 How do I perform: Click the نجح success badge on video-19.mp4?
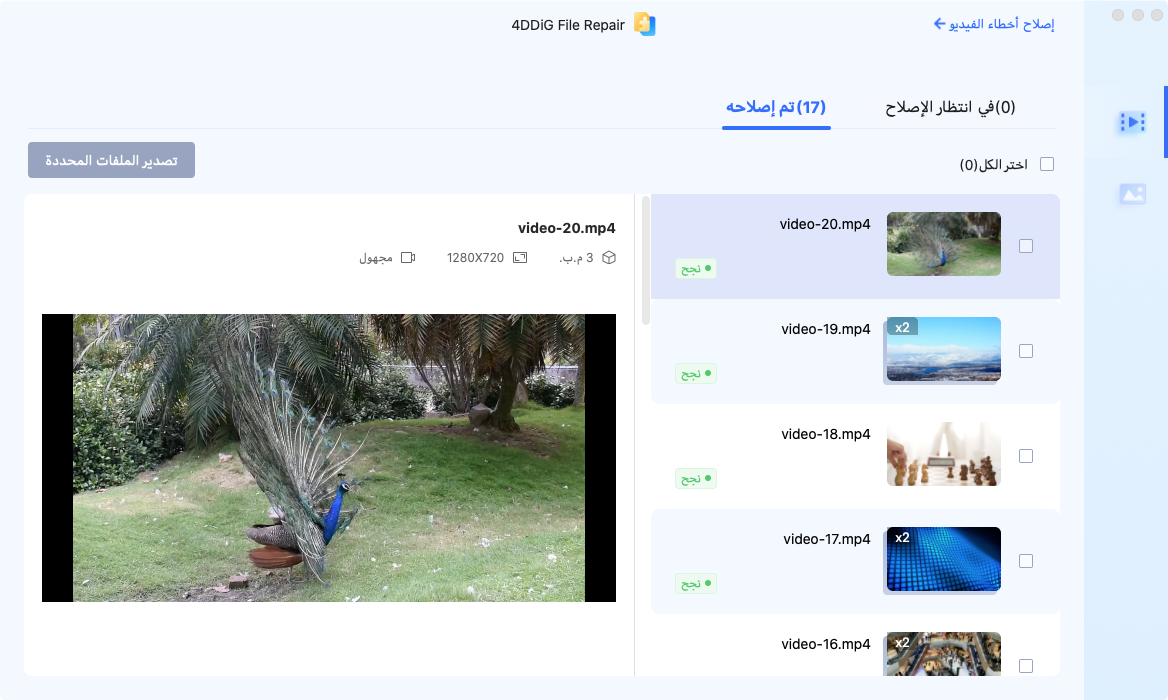point(695,373)
